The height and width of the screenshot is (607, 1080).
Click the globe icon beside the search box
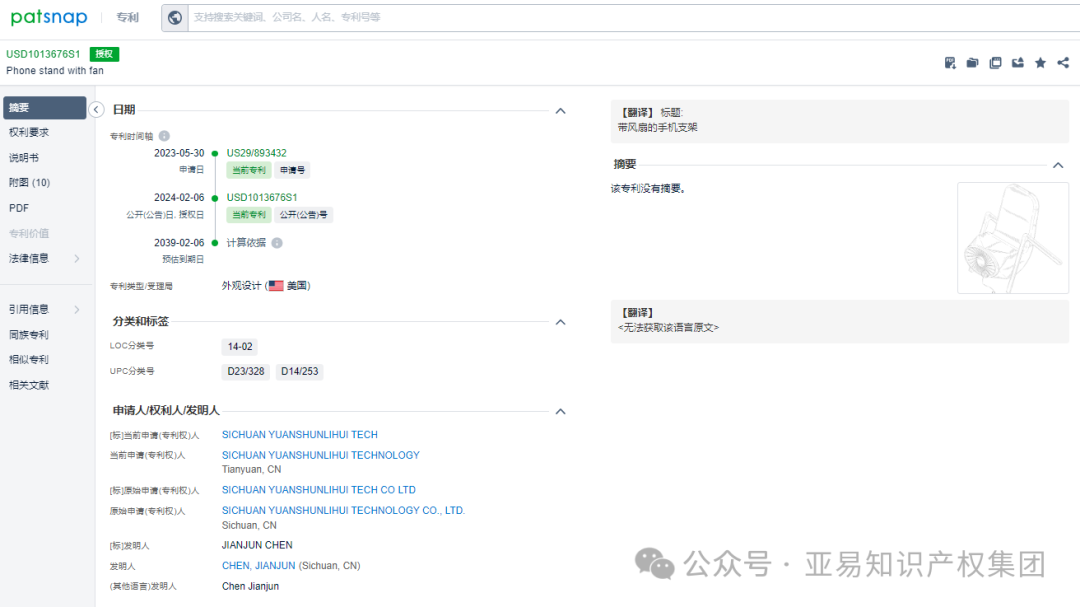pos(175,17)
